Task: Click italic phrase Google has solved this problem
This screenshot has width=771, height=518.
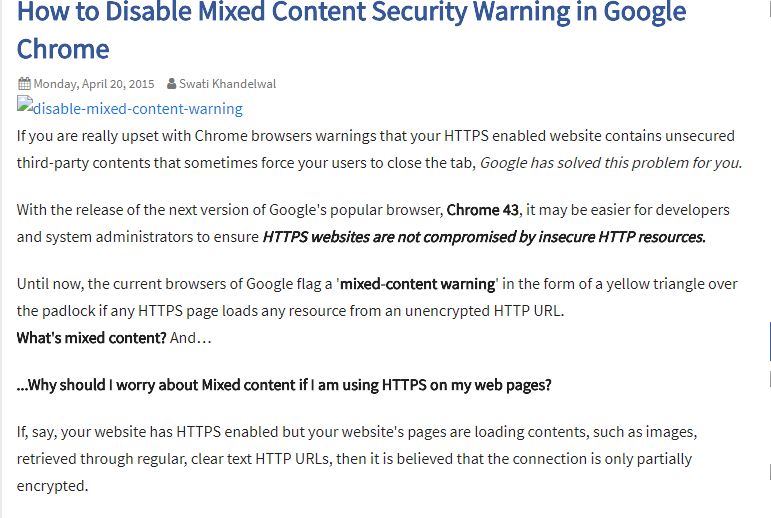Action: point(585,163)
